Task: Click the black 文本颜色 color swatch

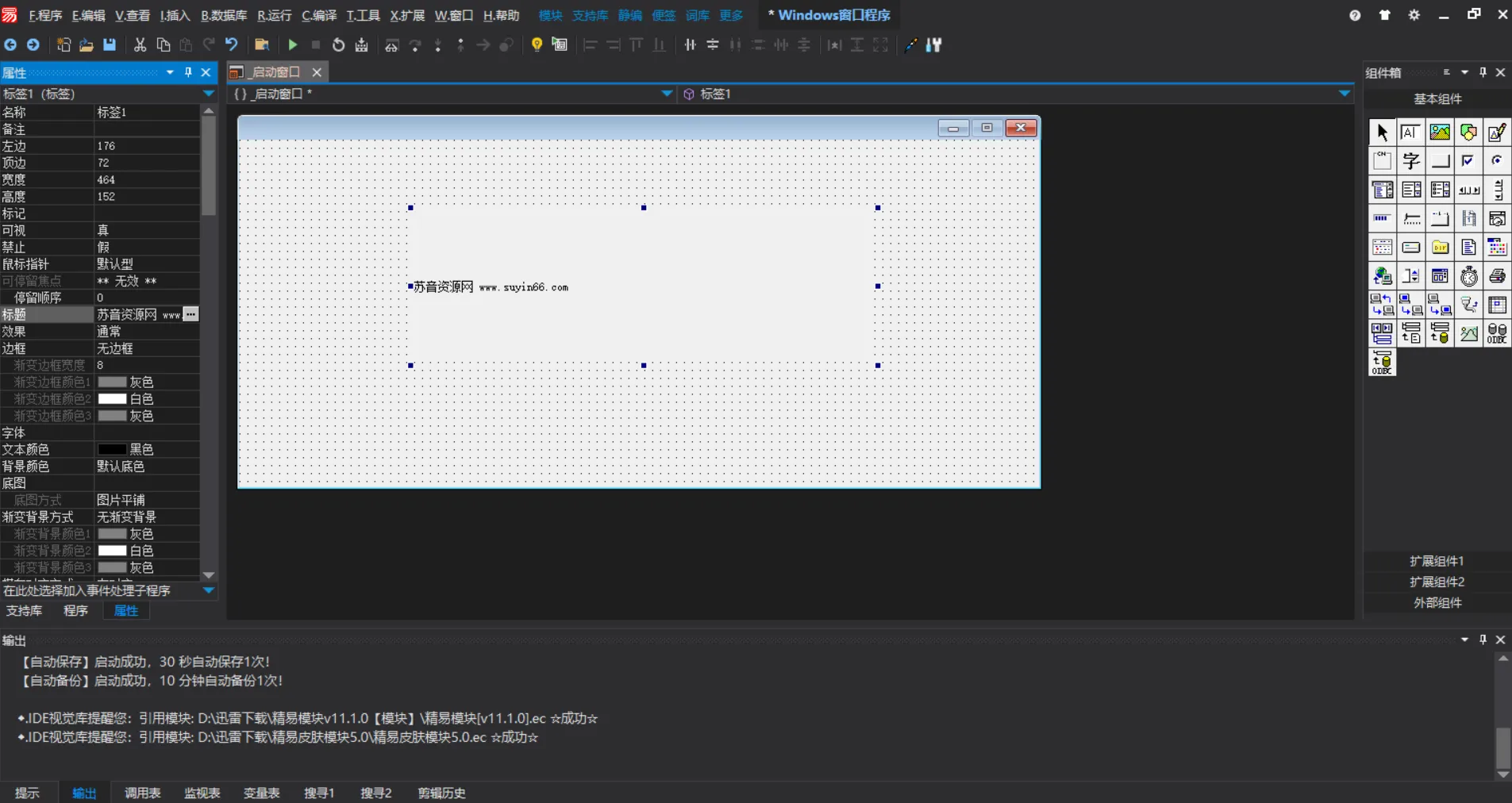Action: click(x=112, y=449)
